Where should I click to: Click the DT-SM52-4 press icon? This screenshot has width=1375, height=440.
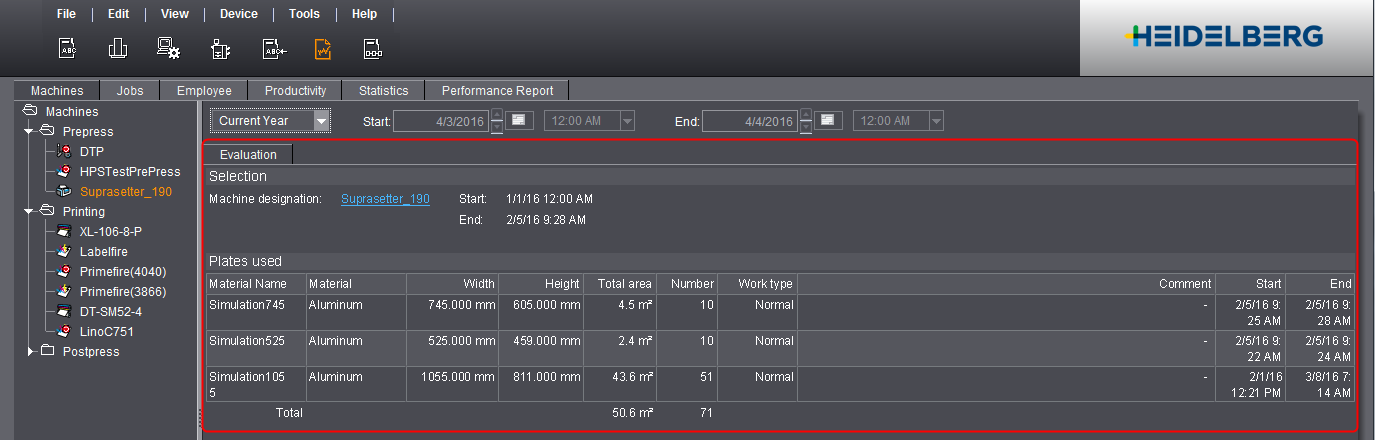(64, 312)
